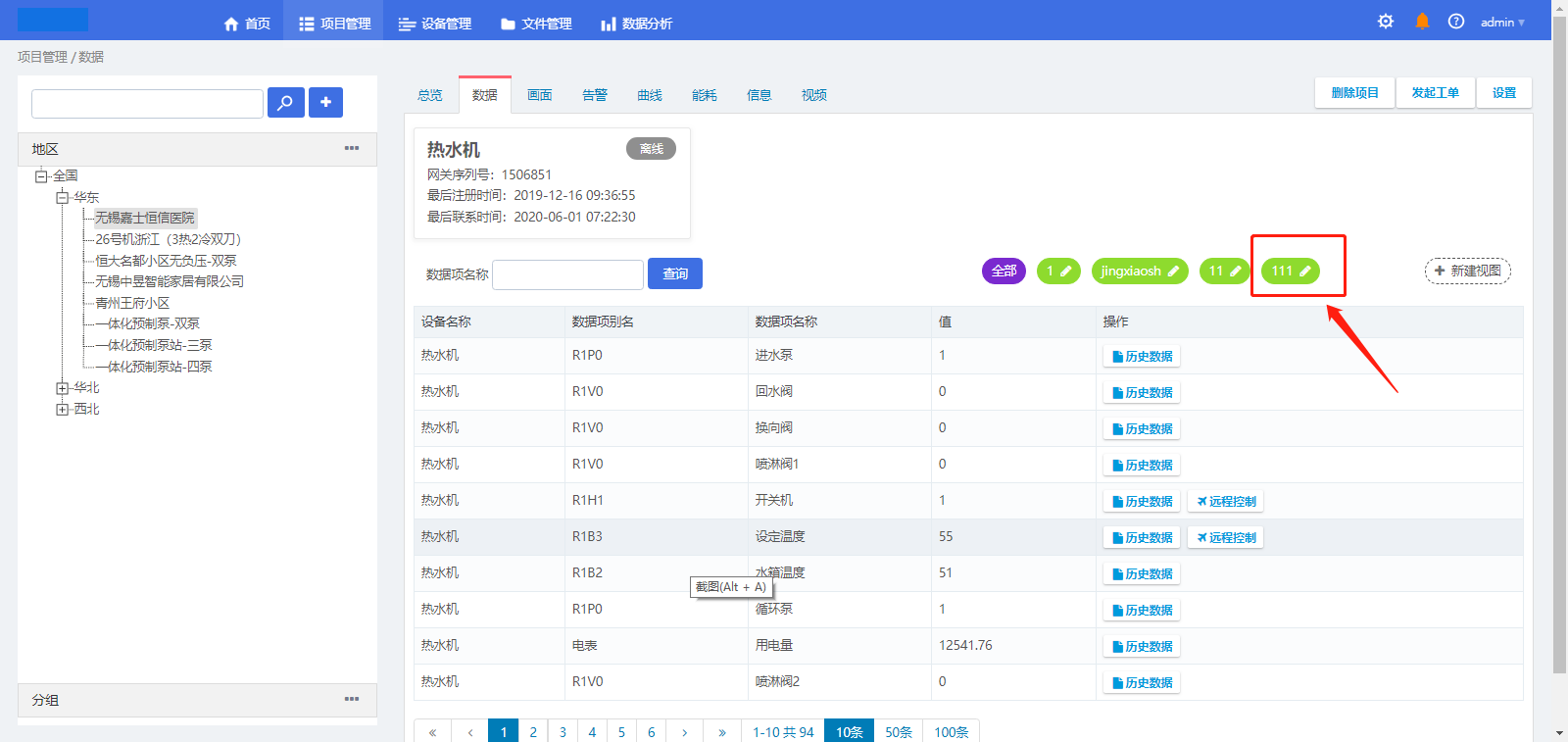The width and height of the screenshot is (1568, 742).
Task: Open the notification bell
Action: click(1422, 22)
